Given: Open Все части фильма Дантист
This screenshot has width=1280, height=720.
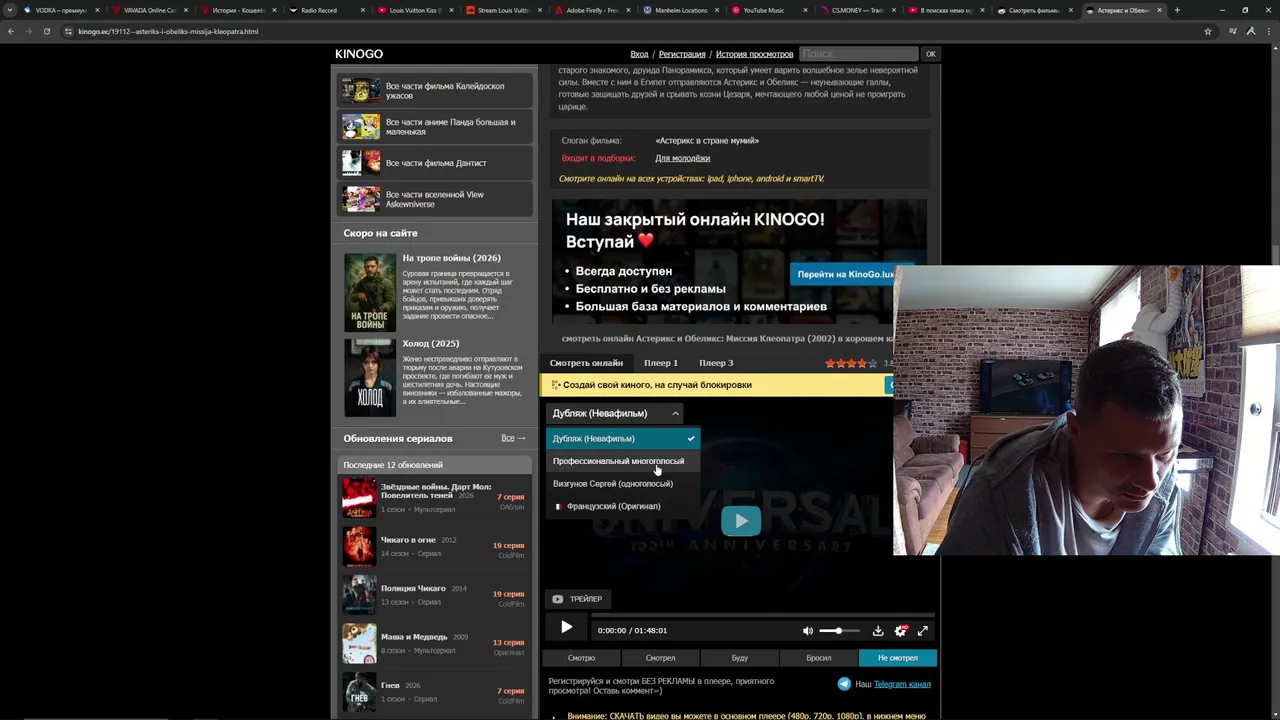Looking at the screenshot, I should [435, 163].
